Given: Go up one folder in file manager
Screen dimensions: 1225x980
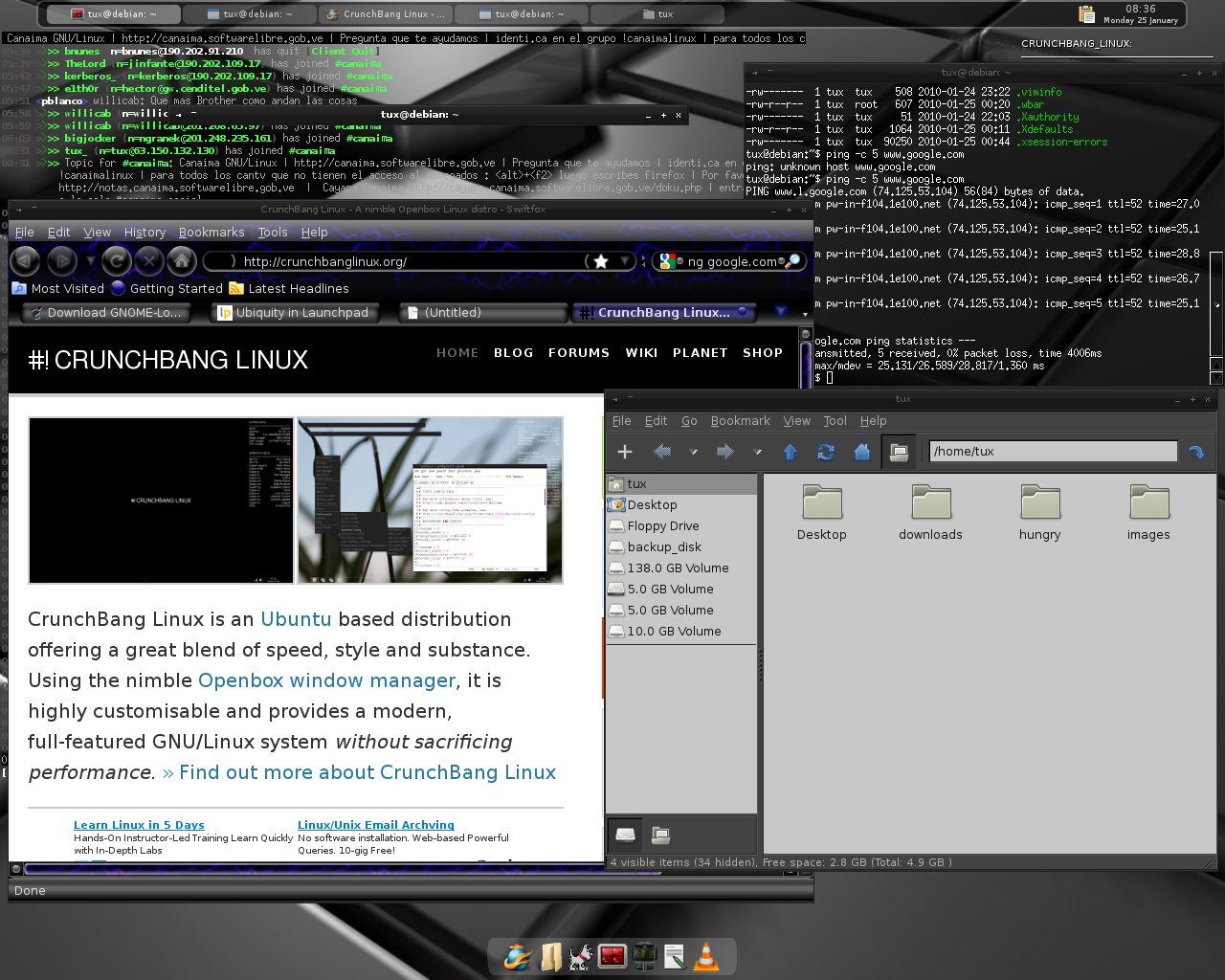Looking at the screenshot, I should (x=791, y=452).
